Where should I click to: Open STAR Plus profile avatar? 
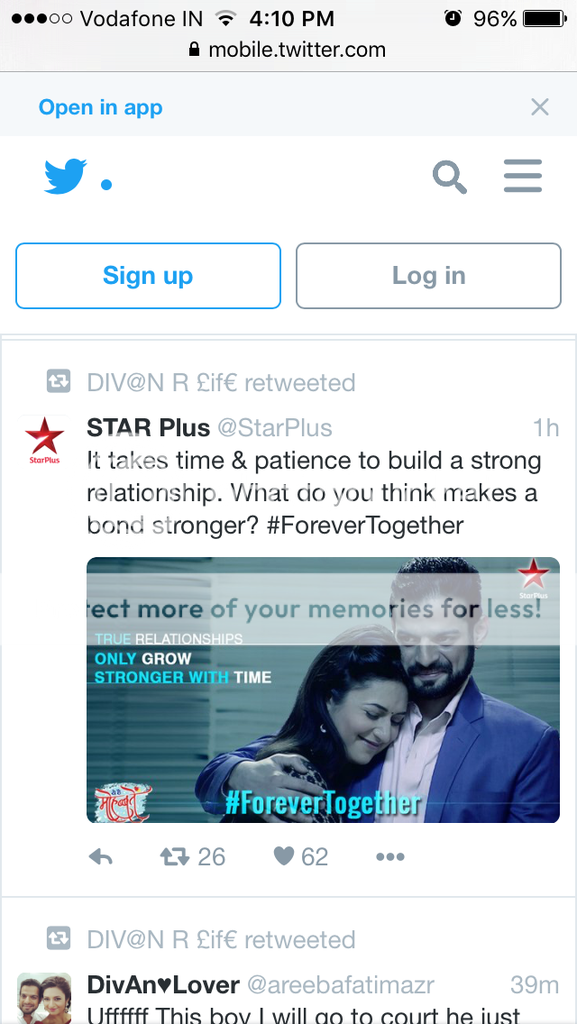click(44, 441)
